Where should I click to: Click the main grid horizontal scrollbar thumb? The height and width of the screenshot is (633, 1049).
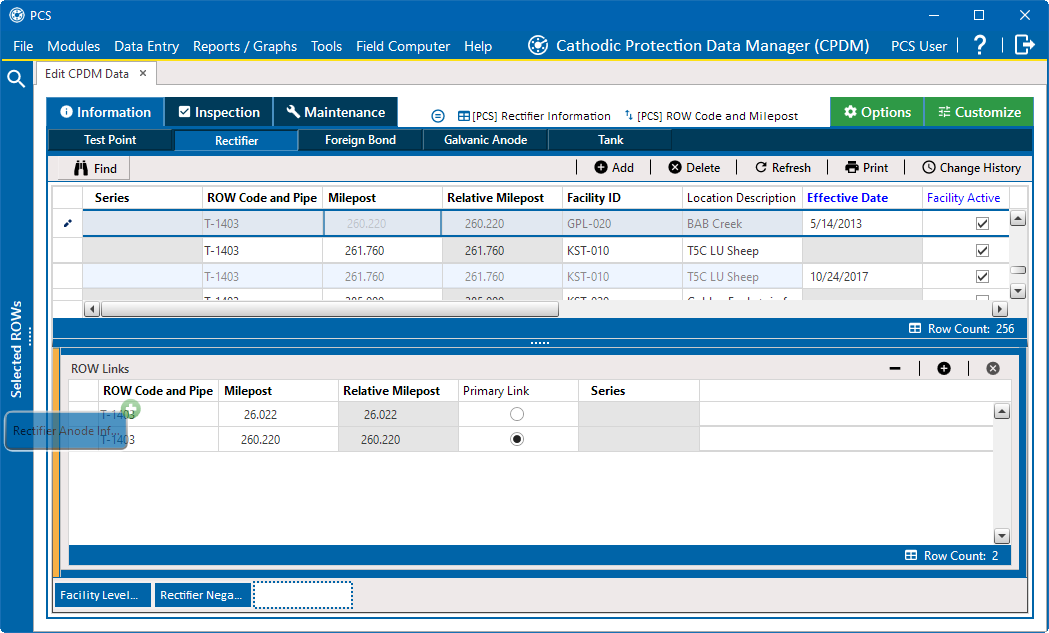(x=329, y=309)
